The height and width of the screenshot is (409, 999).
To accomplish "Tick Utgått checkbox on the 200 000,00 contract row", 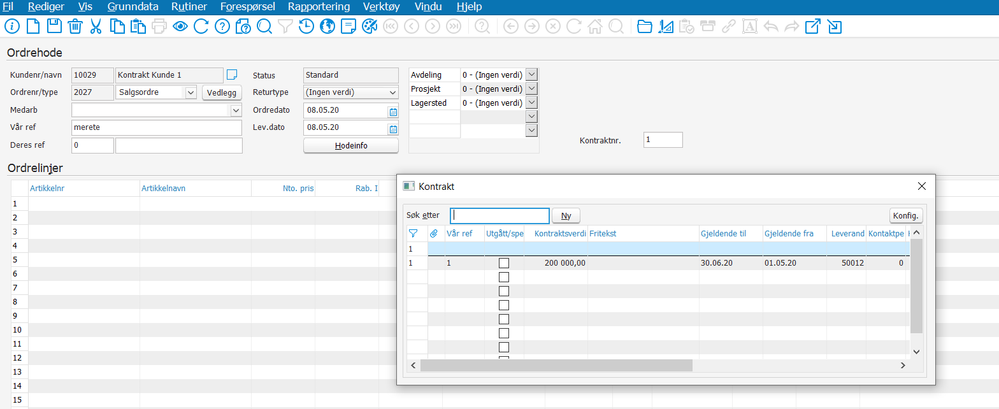I will pyautogui.click(x=504, y=263).
